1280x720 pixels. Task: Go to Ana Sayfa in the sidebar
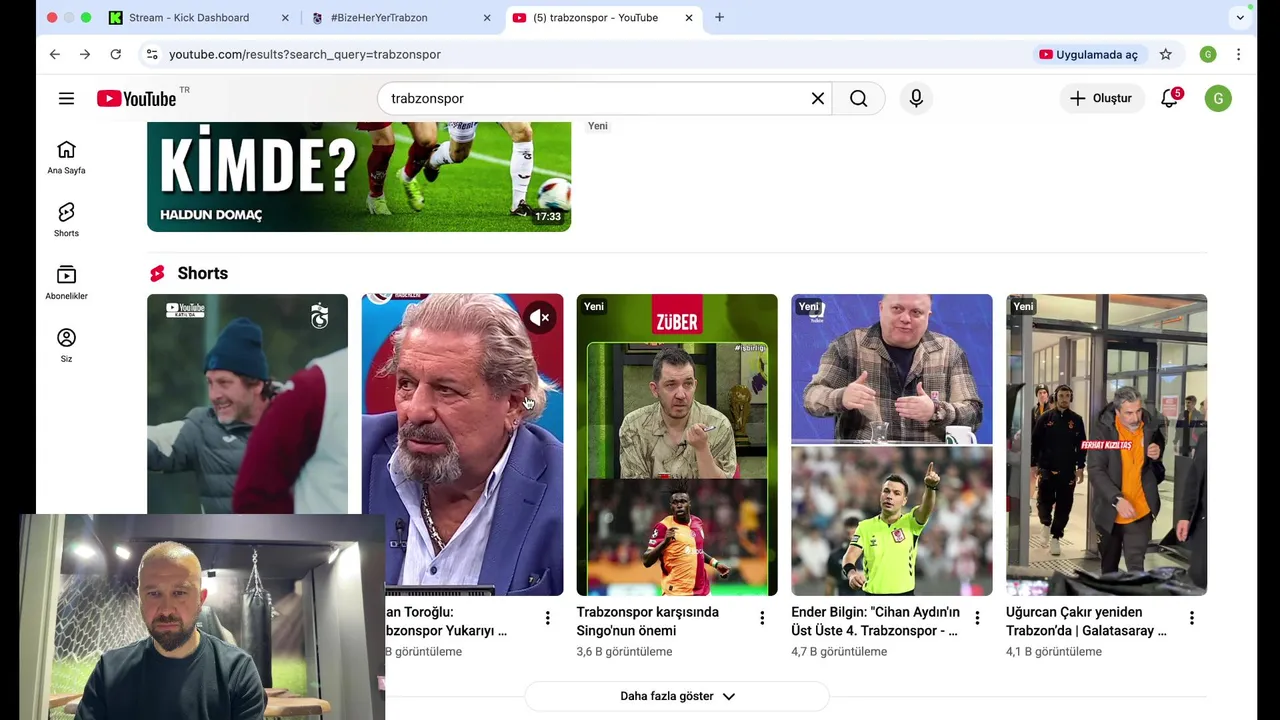coord(66,157)
